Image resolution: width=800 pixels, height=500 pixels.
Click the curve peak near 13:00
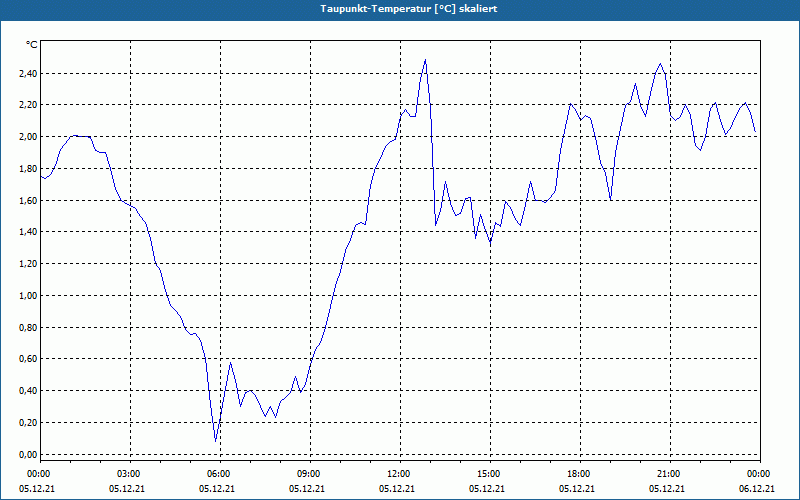pos(425,60)
